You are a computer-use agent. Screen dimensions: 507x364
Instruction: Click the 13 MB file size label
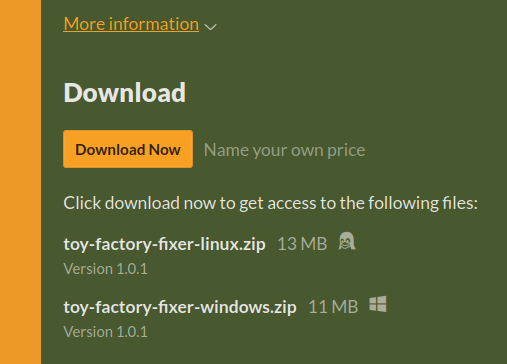click(x=302, y=244)
